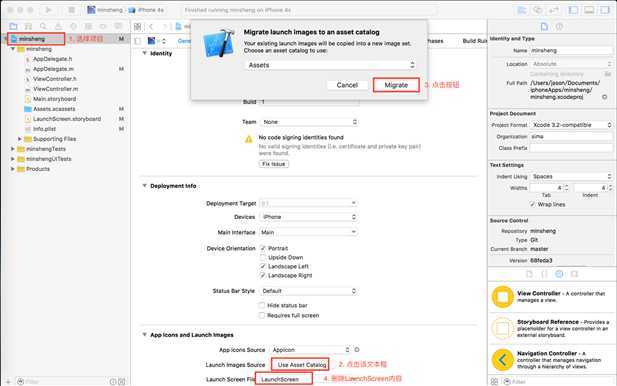Viewport: 617px width, 386px height.
Task: Go forward using the jump bar arrow
Action: click(x=164, y=27)
